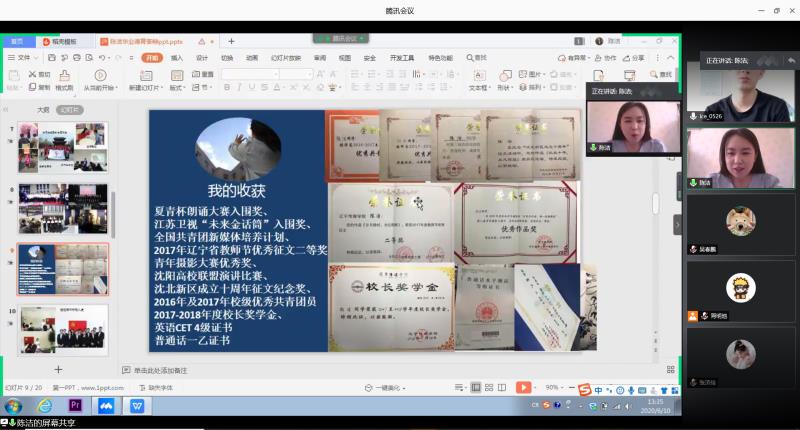The image size is (800, 430).
Task: Open the Insert (插入) ribbon tab
Action: [x=177, y=58]
